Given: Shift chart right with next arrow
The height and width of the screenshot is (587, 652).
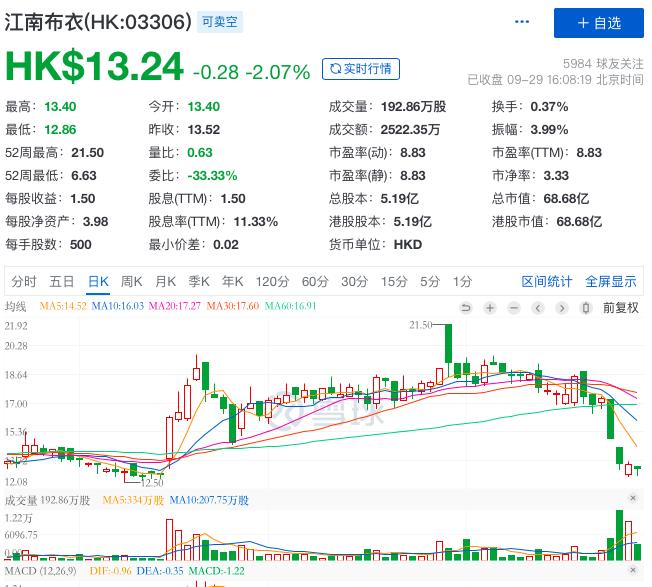Looking at the screenshot, I should [x=562, y=308].
